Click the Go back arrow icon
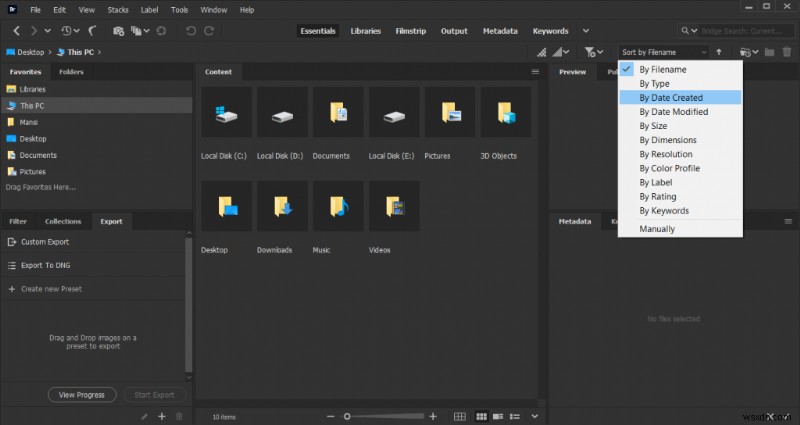The height and width of the screenshot is (425, 800). pyautogui.click(x=17, y=31)
